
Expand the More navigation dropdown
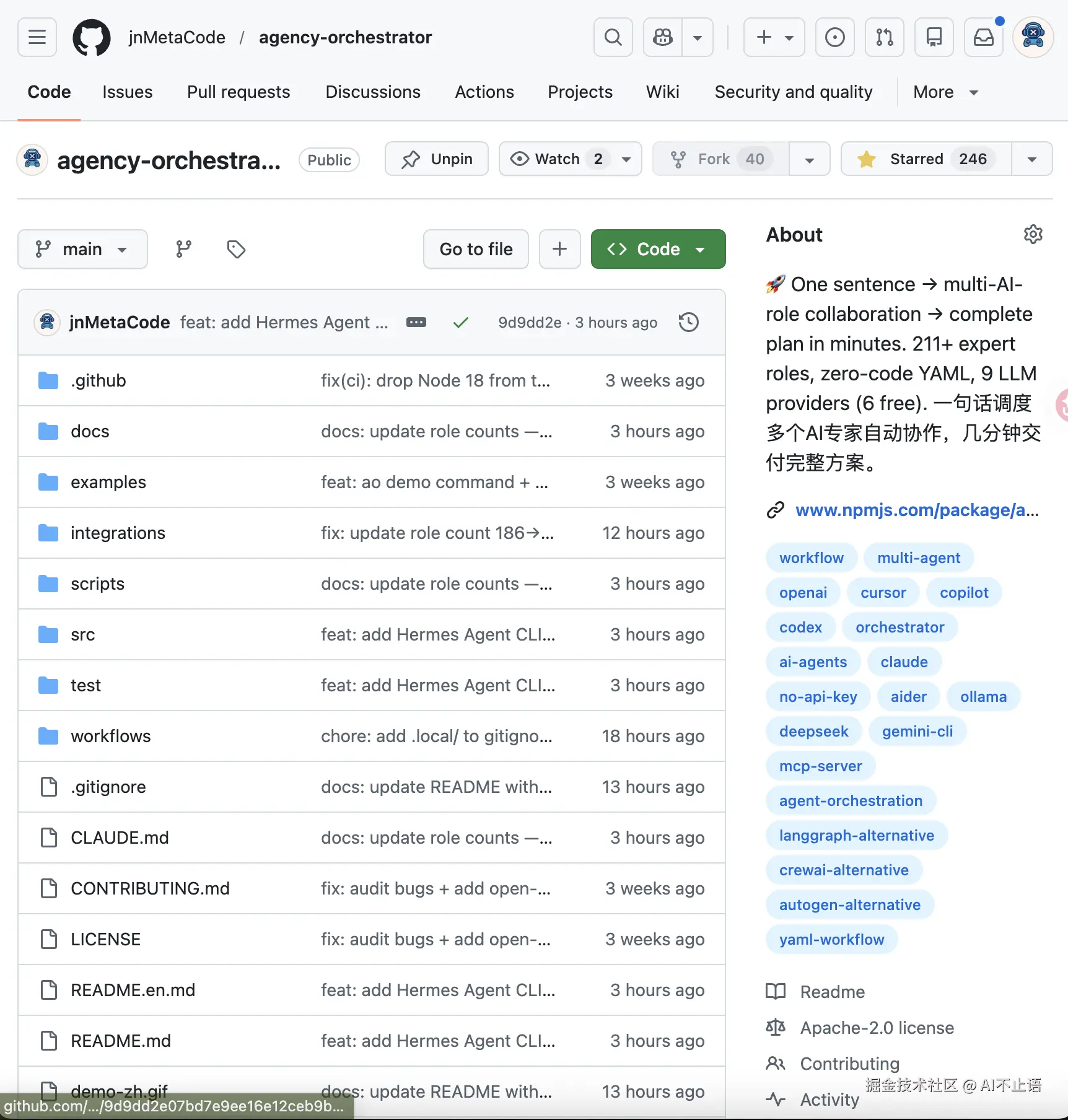[946, 92]
